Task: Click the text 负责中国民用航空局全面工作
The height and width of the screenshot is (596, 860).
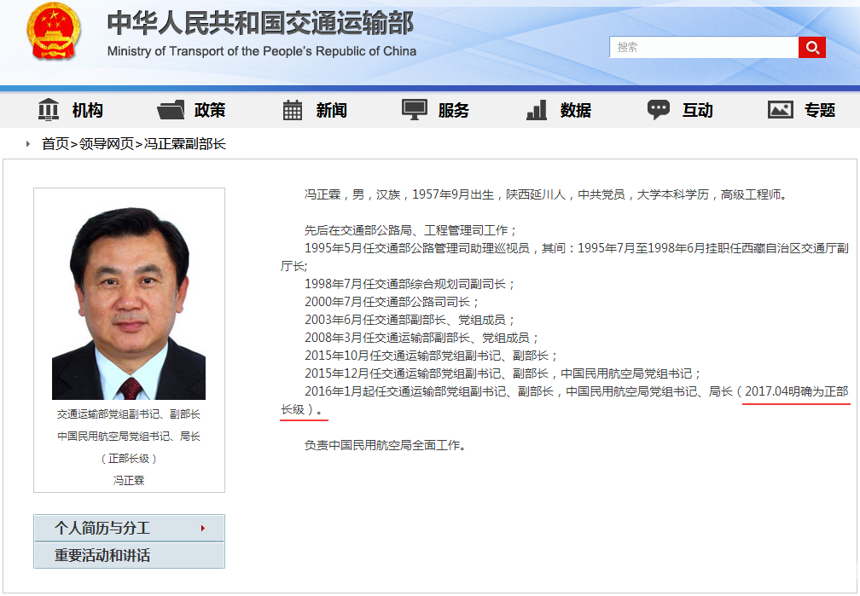Action: 385,445
